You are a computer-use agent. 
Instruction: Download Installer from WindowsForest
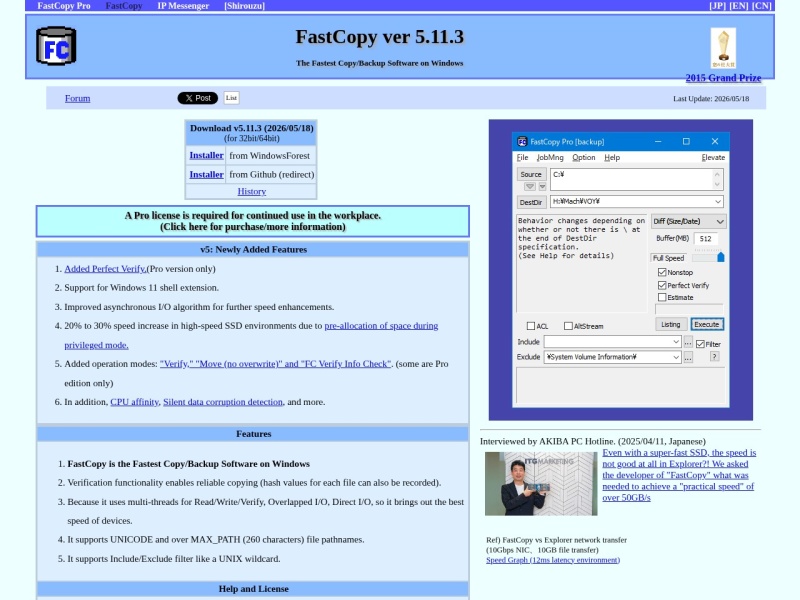[206, 155]
